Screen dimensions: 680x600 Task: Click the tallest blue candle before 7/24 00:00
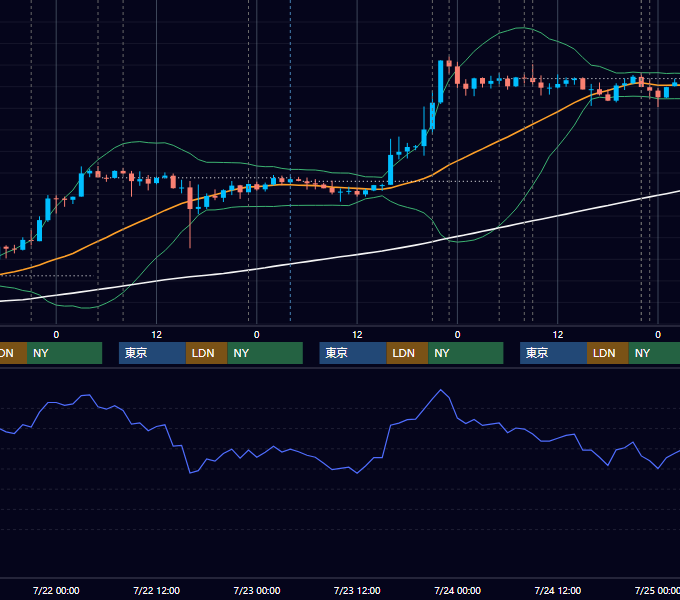[x=441, y=82]
